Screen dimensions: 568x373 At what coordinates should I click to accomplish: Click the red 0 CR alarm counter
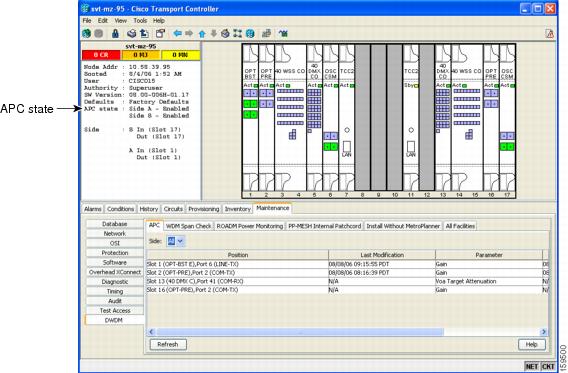tap(101, 55)
